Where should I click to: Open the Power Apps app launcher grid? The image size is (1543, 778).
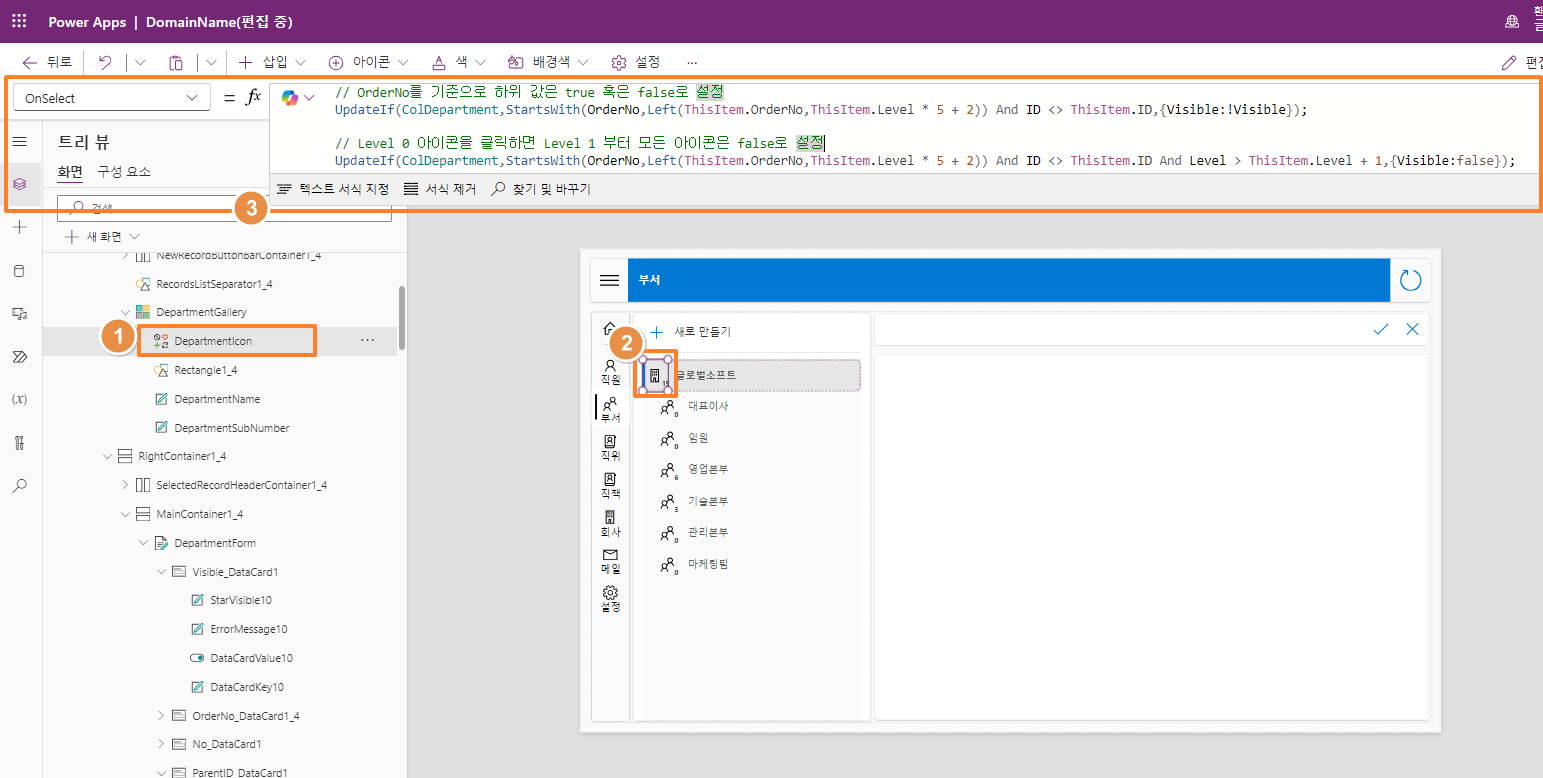click(x=19, y=21)
